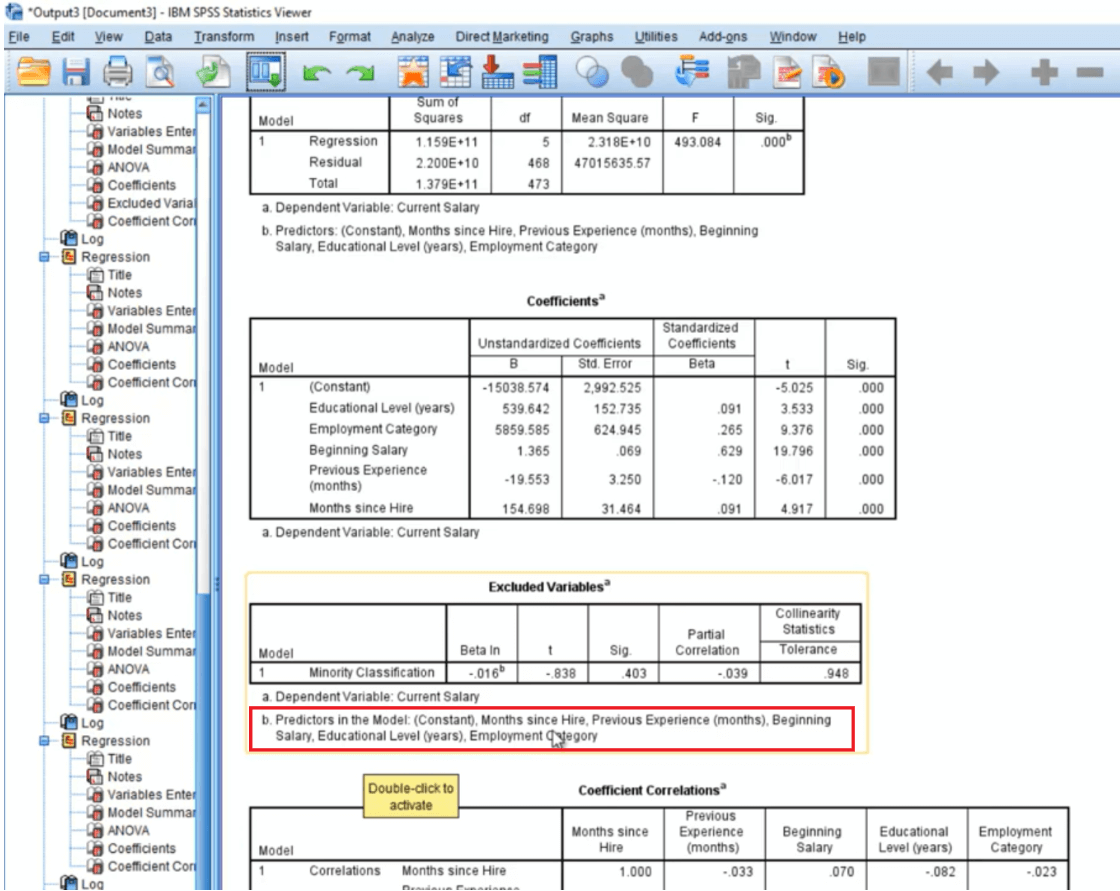Viewport: 1120px width, 891px height.
Task: Select last output using the blue tree icon
Action: click(x=691, y=72)
